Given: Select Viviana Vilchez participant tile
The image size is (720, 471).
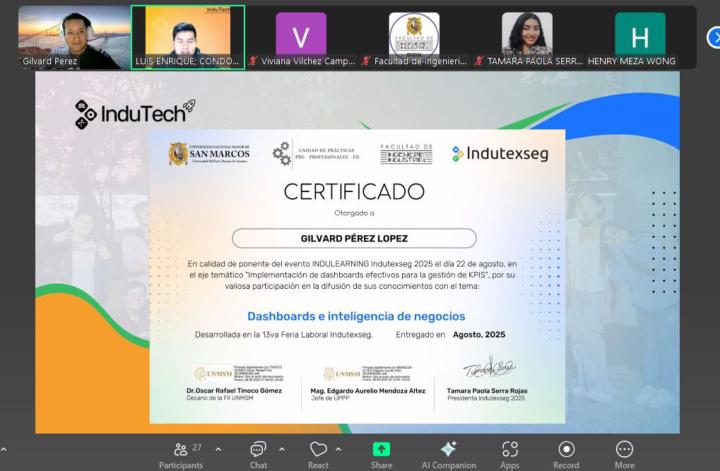Looking at the screenshot, I should [x=301, y=38].
